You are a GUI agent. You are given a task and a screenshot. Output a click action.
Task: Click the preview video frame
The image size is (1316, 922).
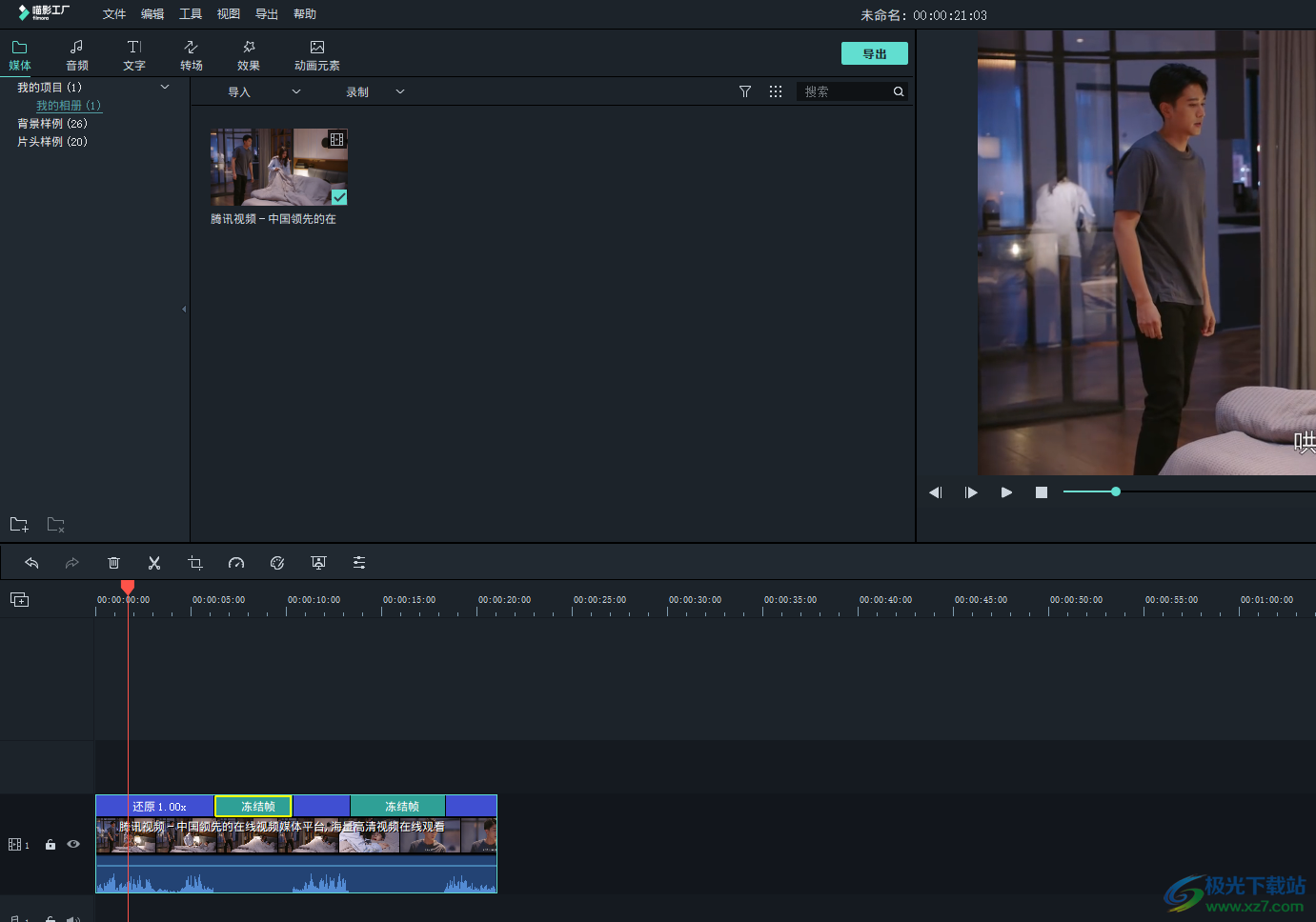[1146, 252]
